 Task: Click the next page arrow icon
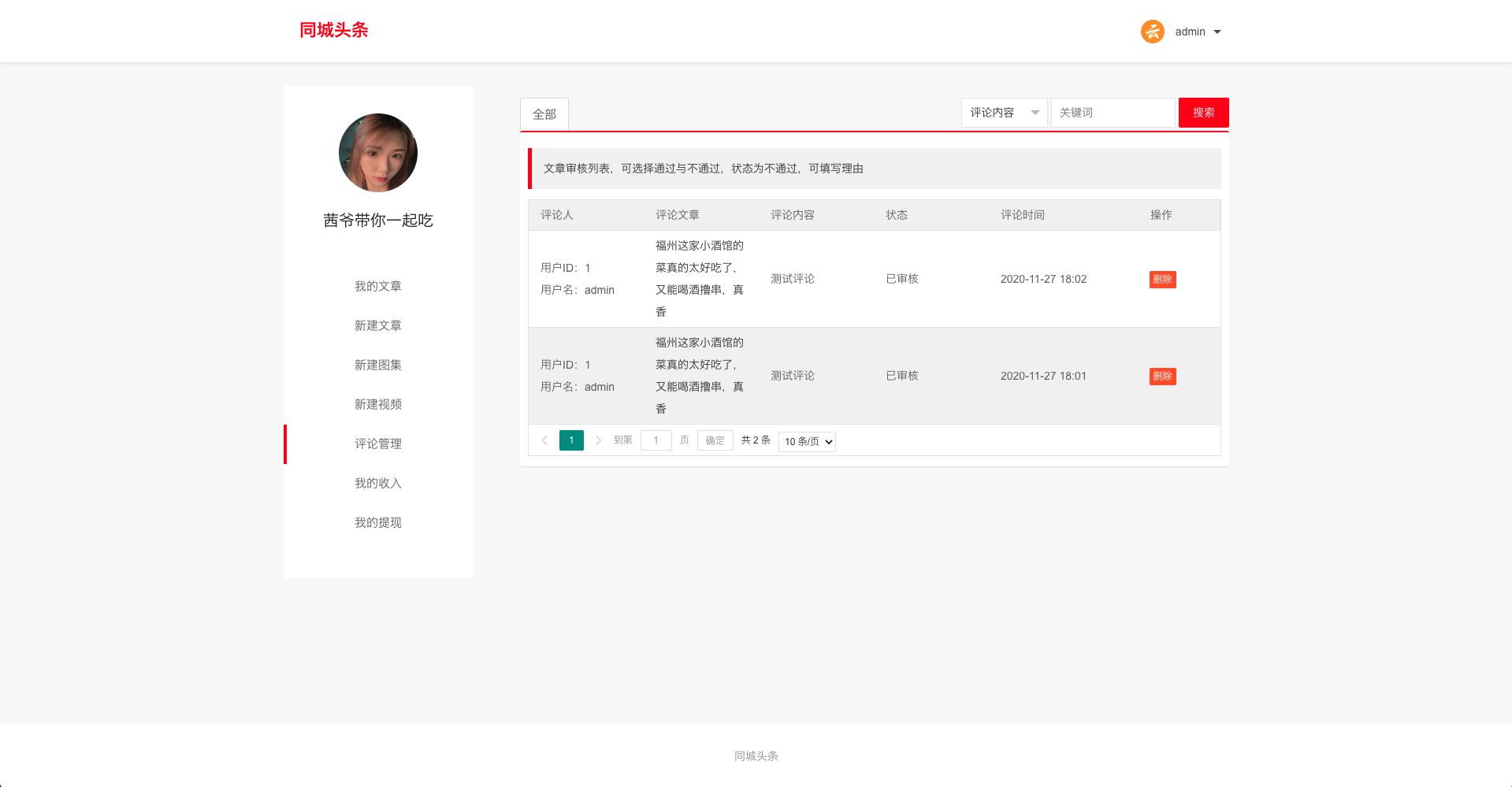(x=598, y=440)
